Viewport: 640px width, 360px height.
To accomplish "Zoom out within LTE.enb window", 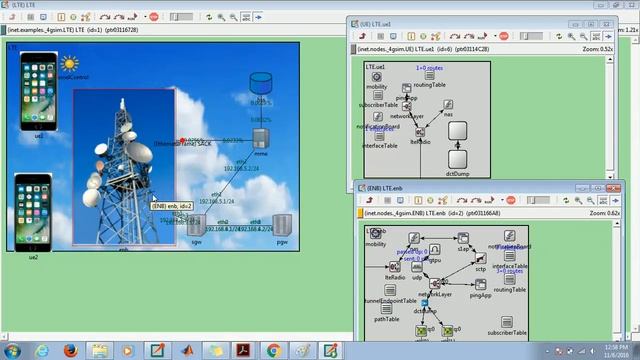I will click(x=591, y=200).
